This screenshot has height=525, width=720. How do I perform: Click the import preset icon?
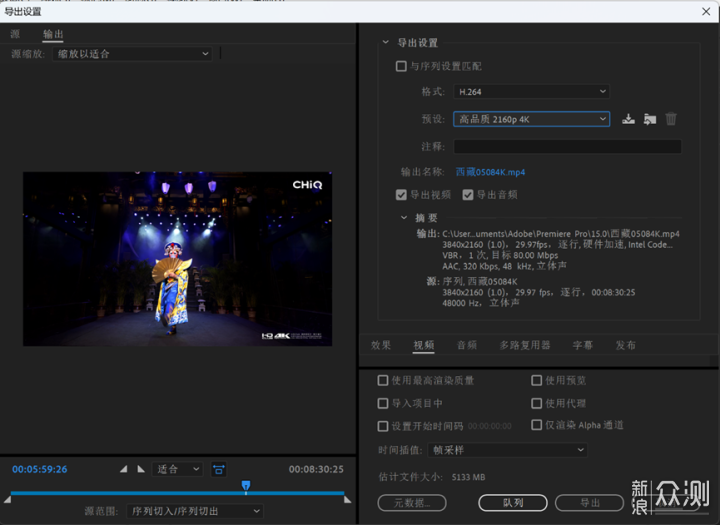[650, 119]
